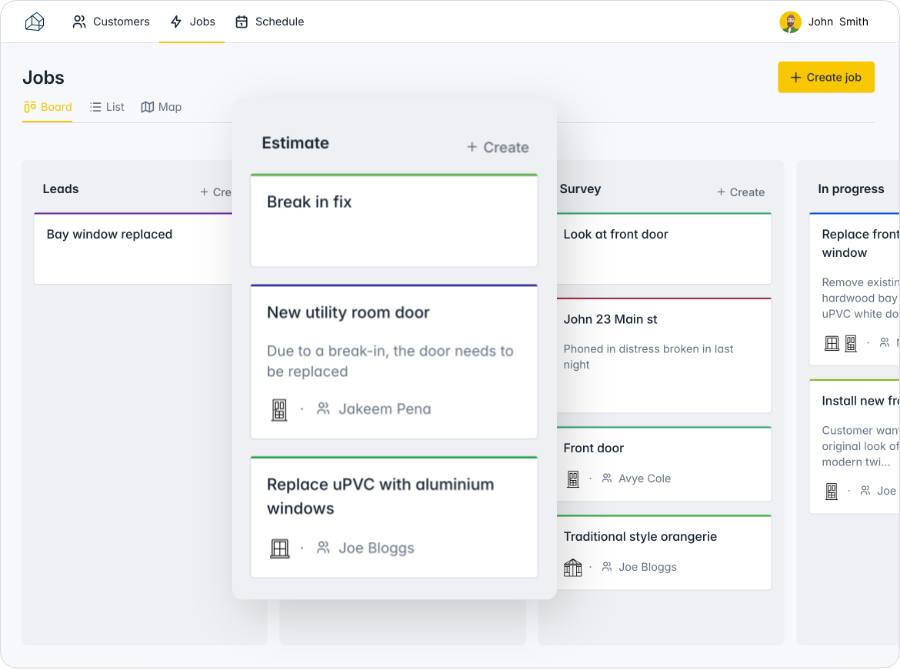Click Create in the Estimate column

tap(497, 147)
